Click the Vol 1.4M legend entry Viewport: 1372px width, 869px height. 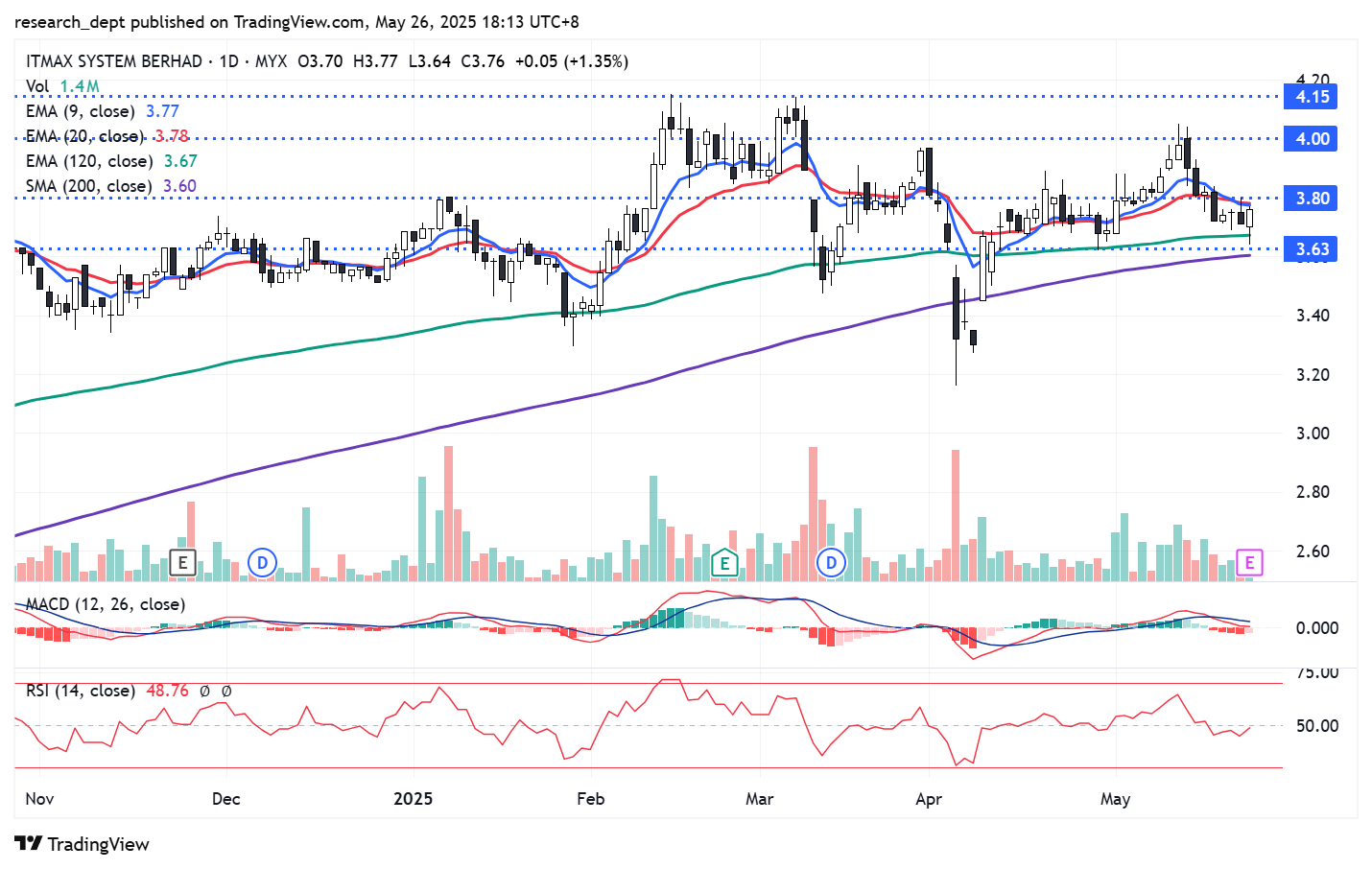[62, 86]
